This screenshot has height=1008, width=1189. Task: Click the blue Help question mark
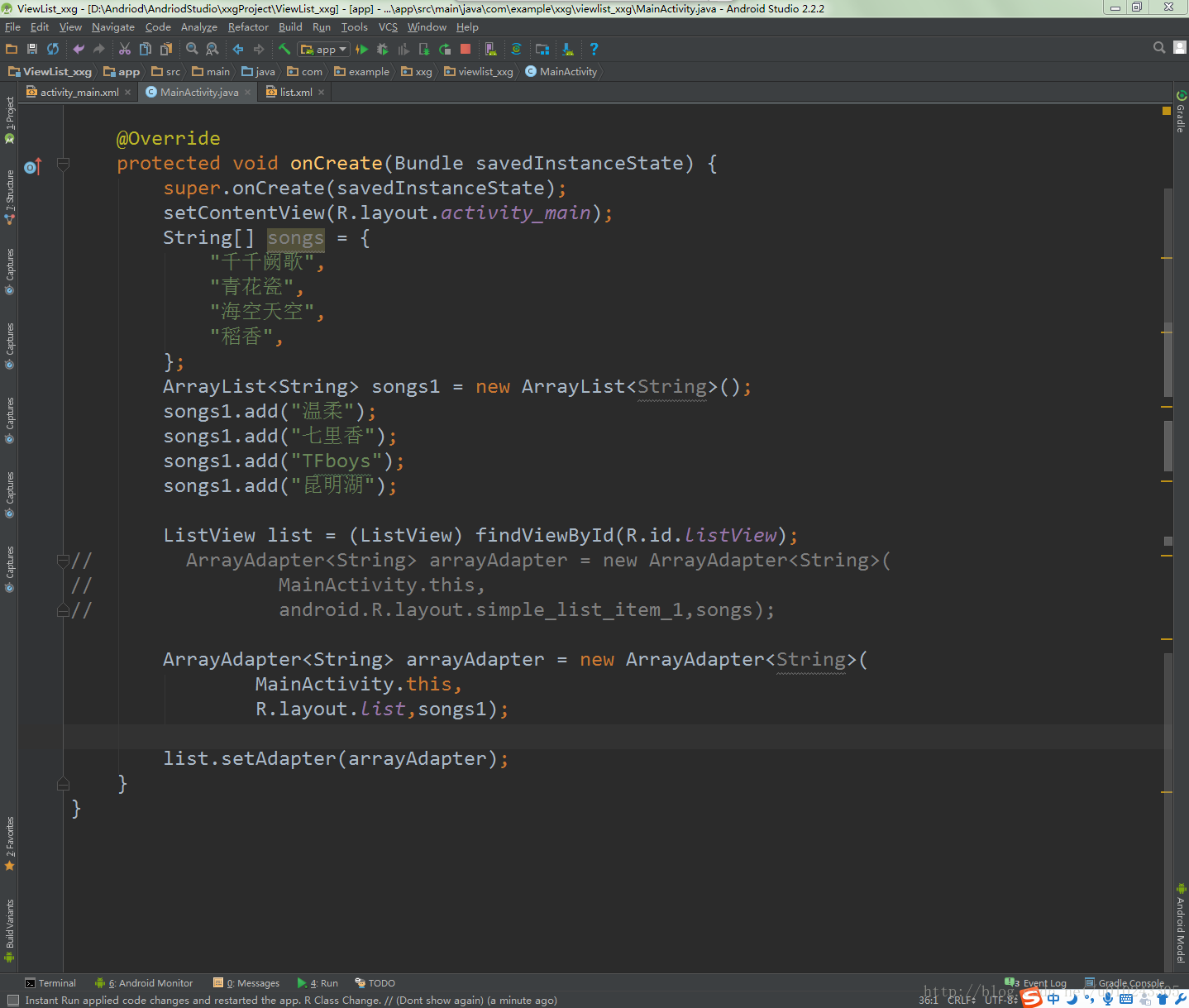(x=594, y=49)
